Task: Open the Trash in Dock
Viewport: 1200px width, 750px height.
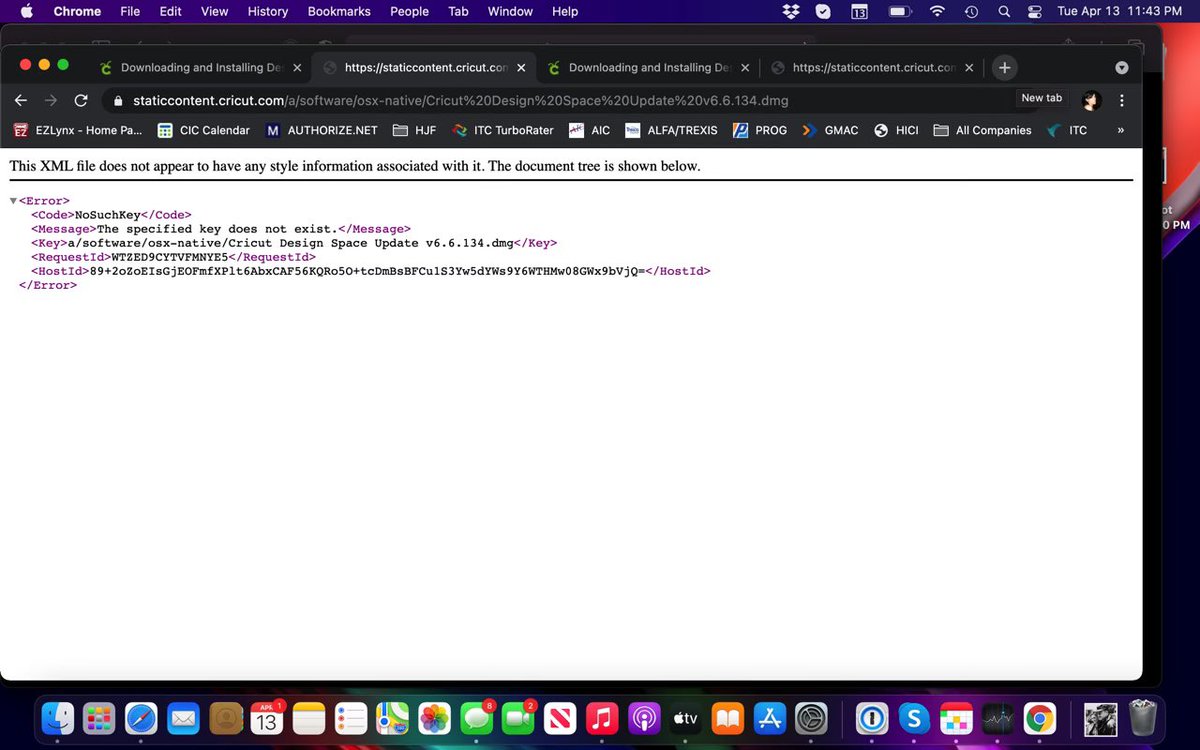Action: [1142, 718]
